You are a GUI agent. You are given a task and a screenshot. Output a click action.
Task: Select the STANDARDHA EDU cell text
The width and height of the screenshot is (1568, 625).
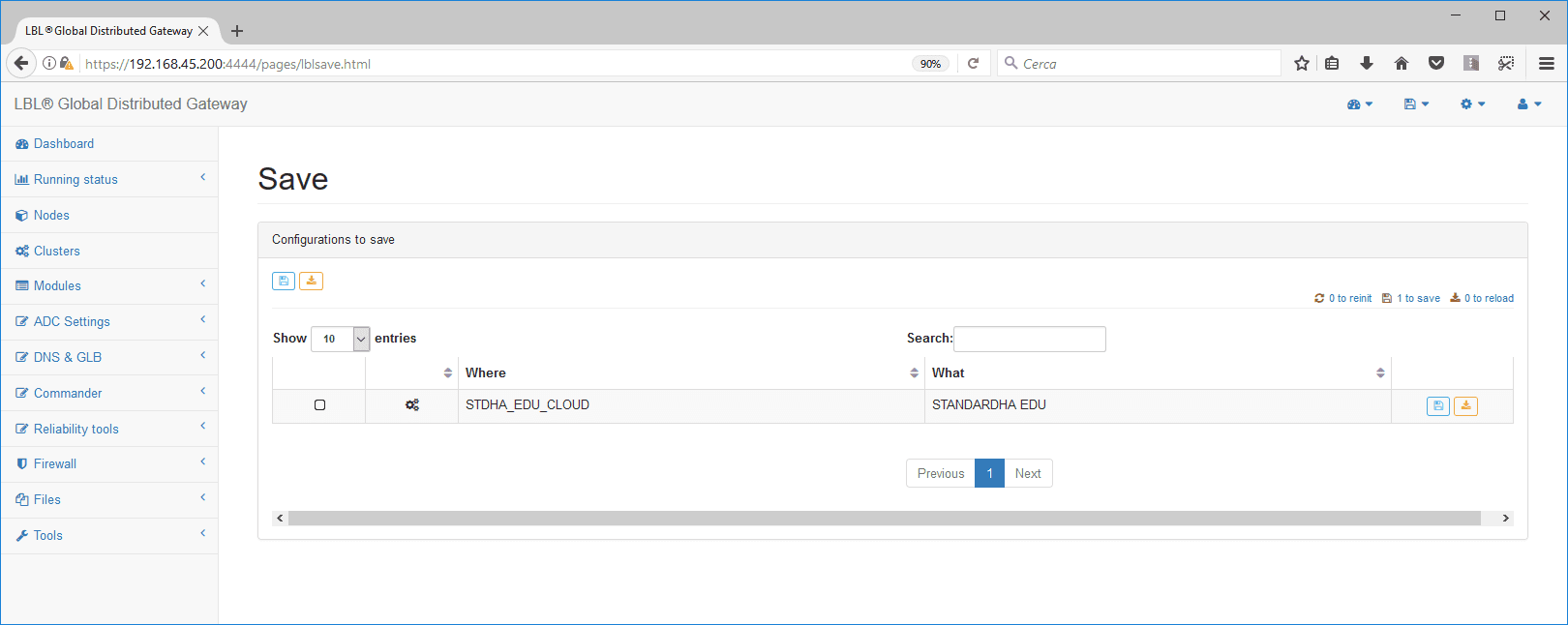(989, 404)
